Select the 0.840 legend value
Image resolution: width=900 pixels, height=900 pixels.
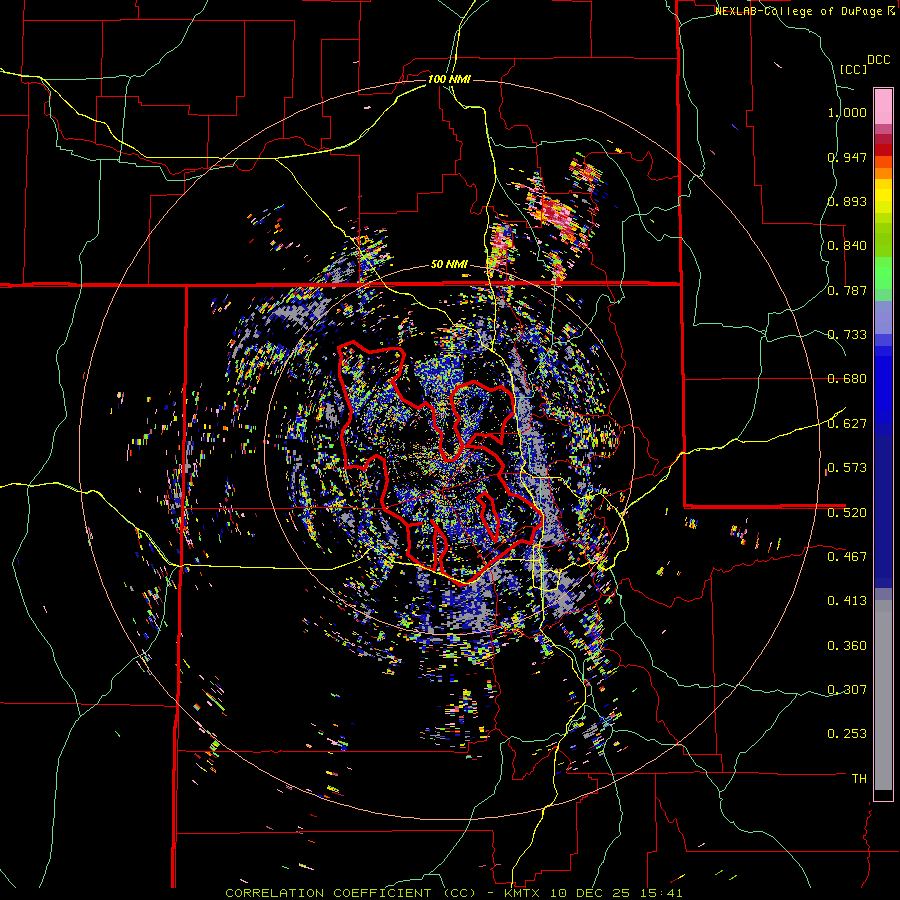847,246
